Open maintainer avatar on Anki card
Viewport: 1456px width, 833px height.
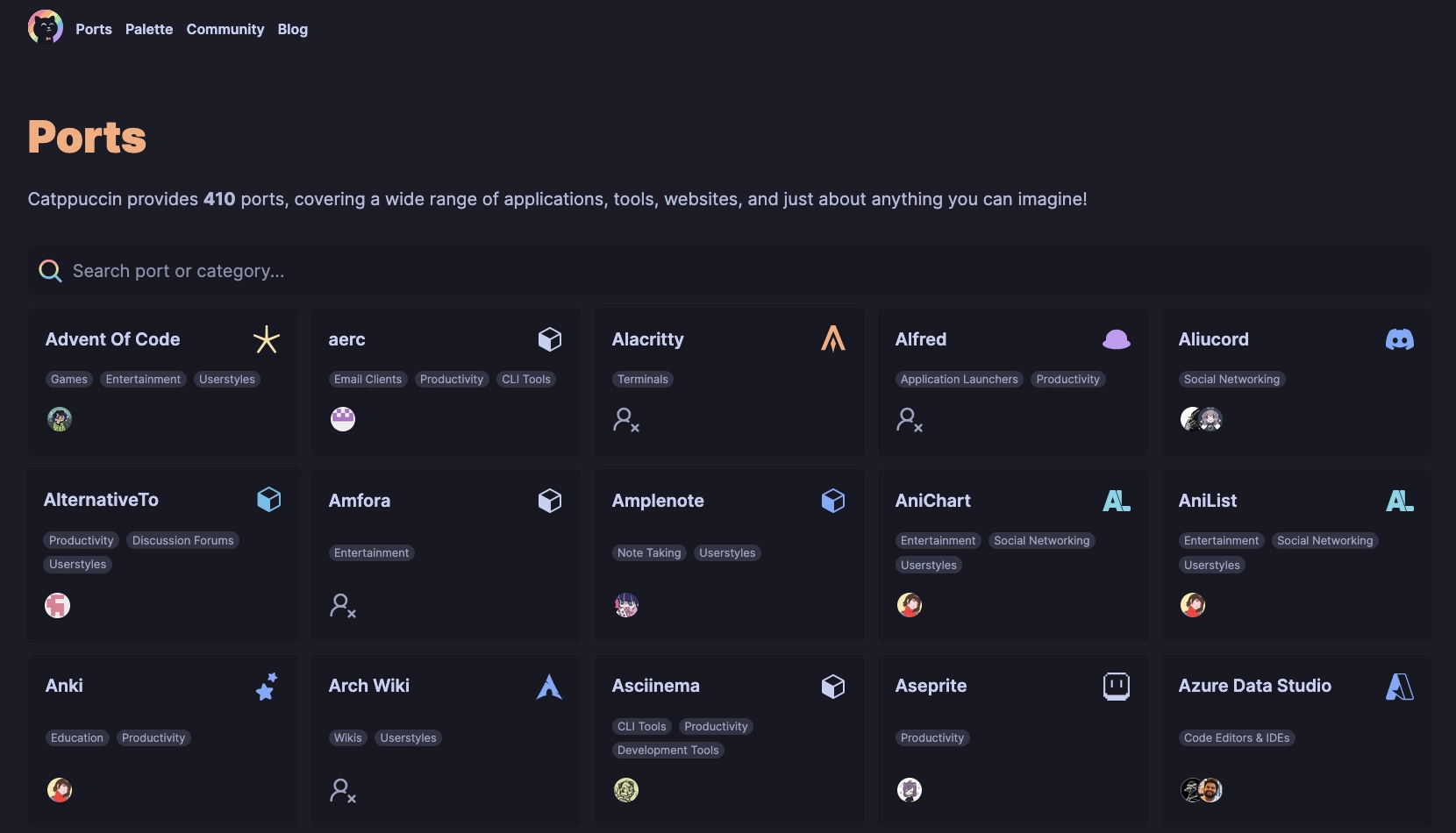tap(60, 790)
